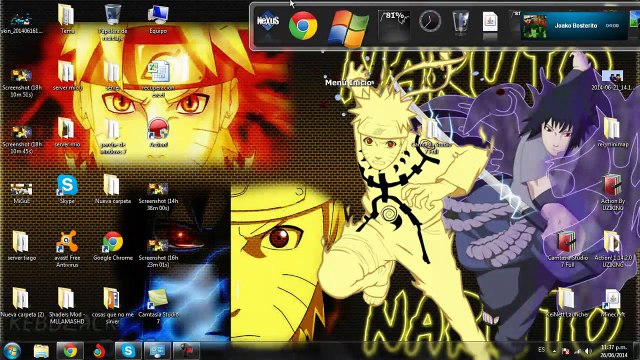Open the KeiNett Launcher folder
This screenshot has width=640, height=360.
coord(567,303)
